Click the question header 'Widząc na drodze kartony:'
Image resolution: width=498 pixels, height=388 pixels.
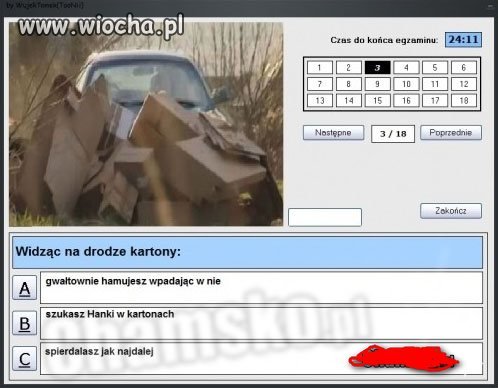click(x=247, y=252)
